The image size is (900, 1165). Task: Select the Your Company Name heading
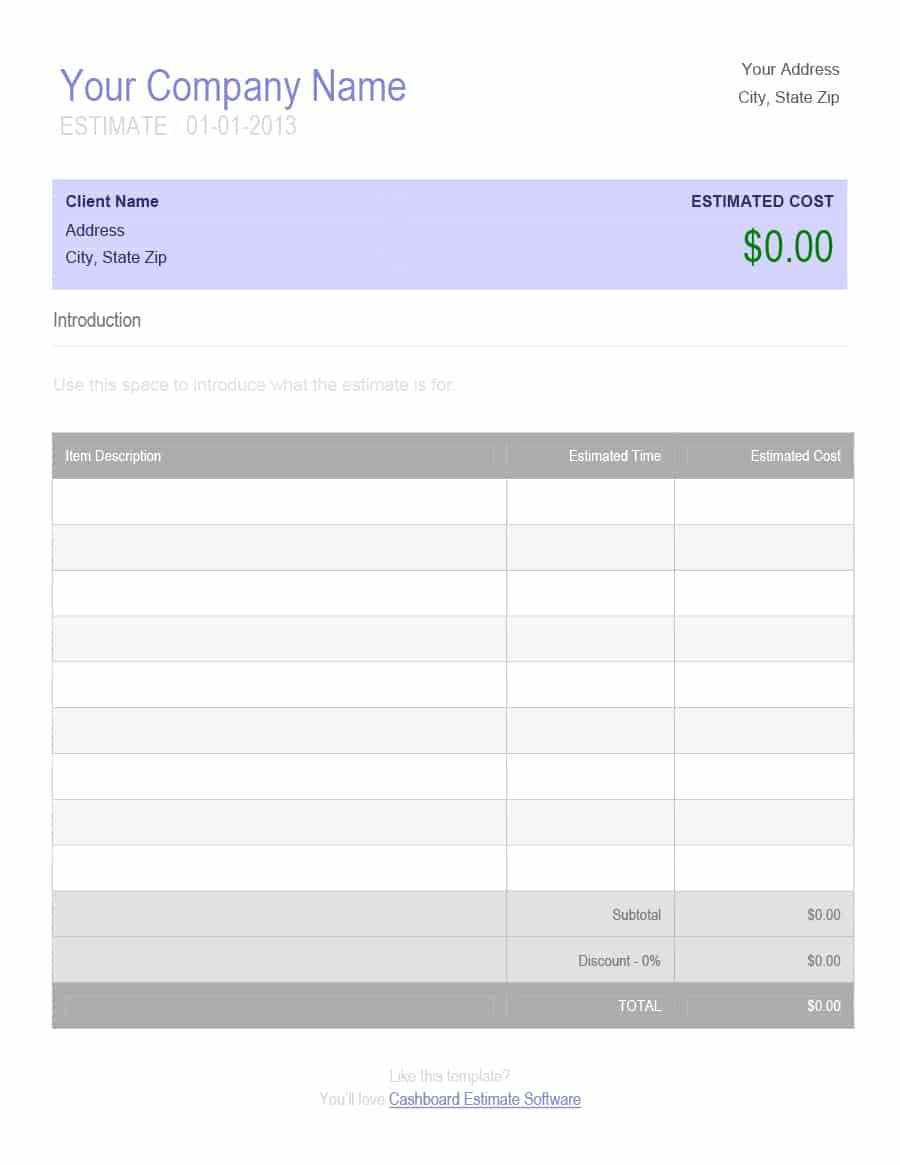(233, 86)
